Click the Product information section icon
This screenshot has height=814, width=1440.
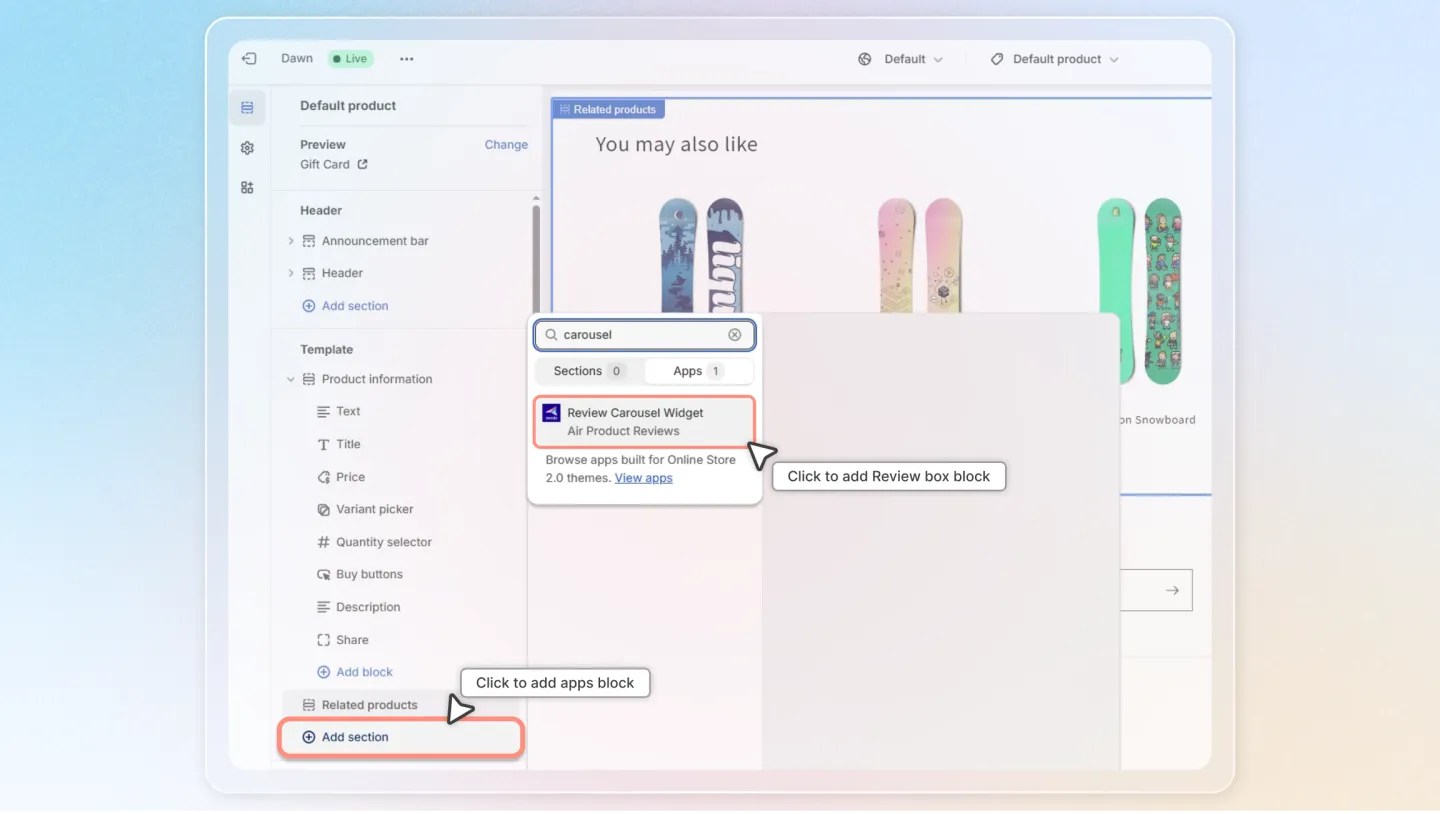tap(309, 379)
